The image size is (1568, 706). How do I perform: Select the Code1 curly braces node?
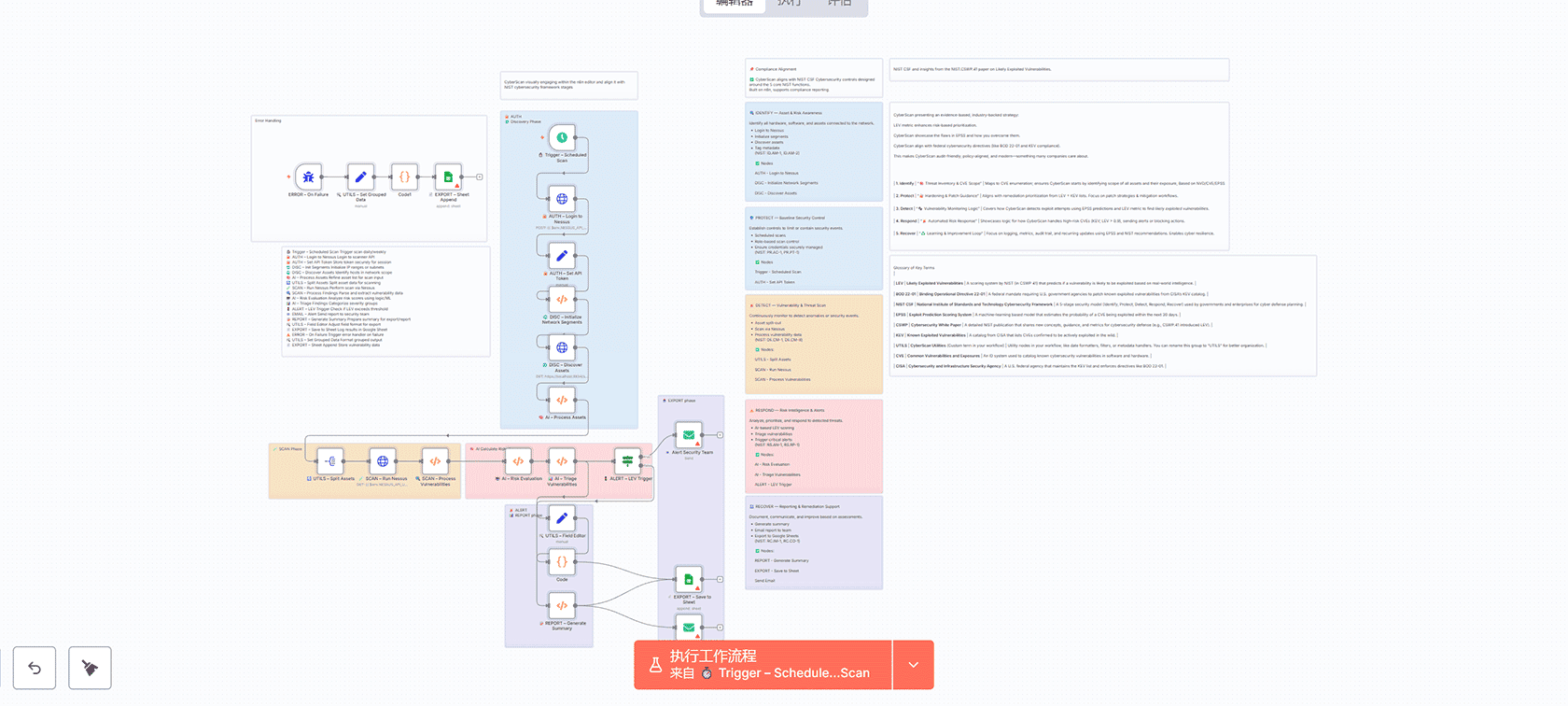(404, 176)
